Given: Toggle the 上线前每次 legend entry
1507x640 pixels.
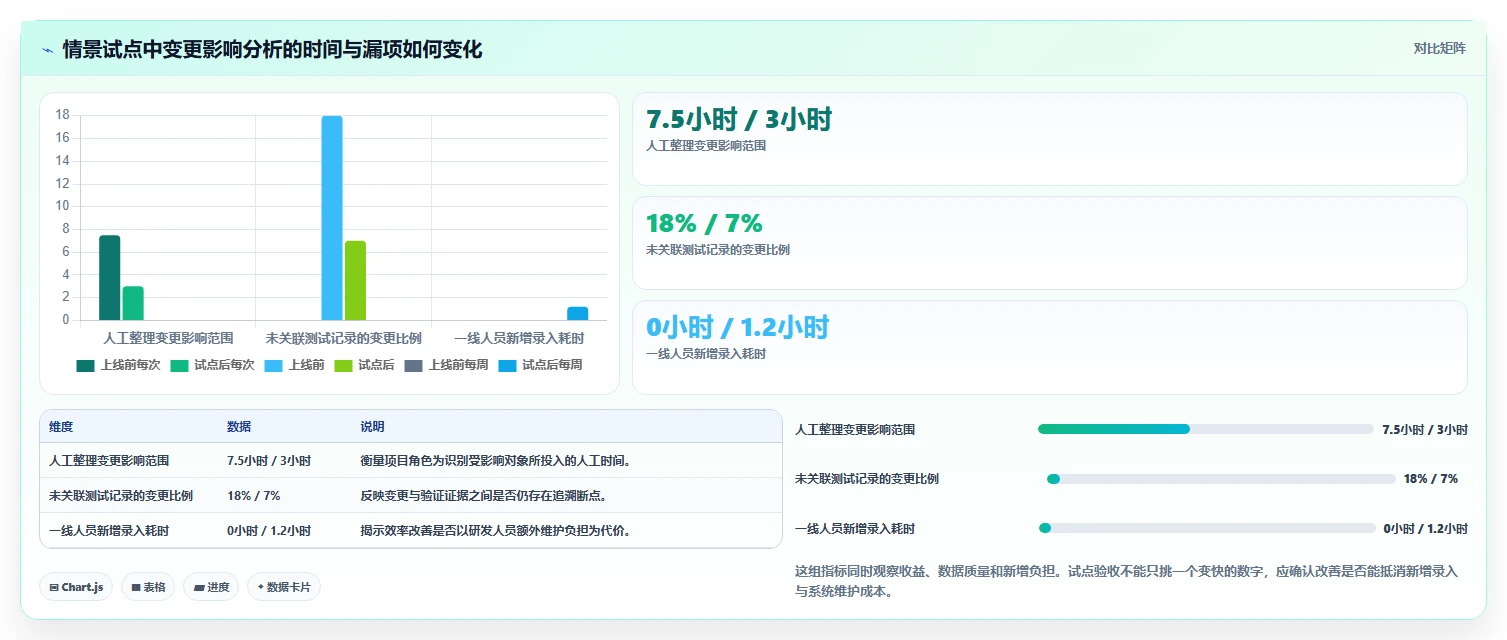Looking at the screenshot, I should point(118,365).
